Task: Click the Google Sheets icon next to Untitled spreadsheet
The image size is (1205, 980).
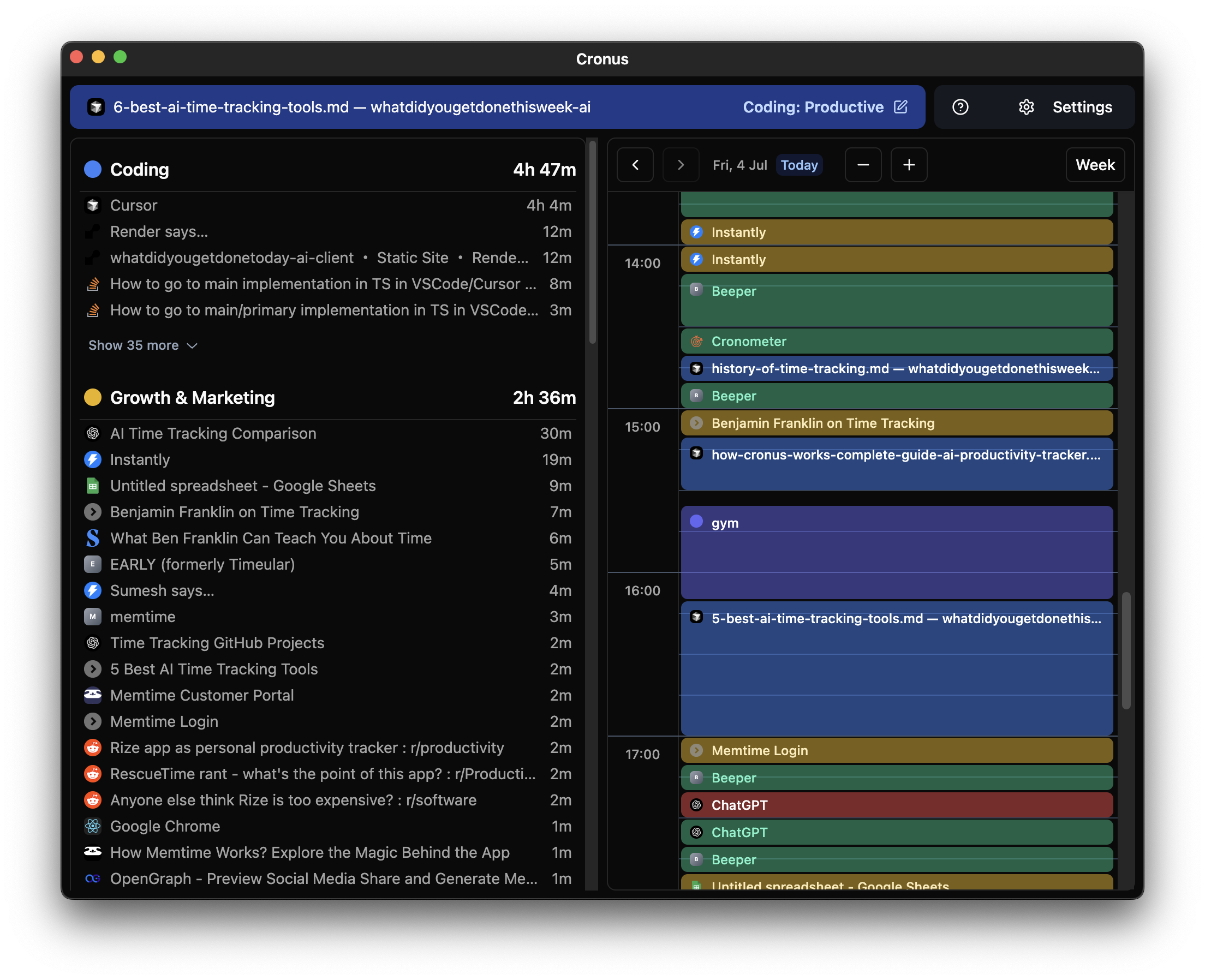Action: pyautogui.click(x=93, y=486)
